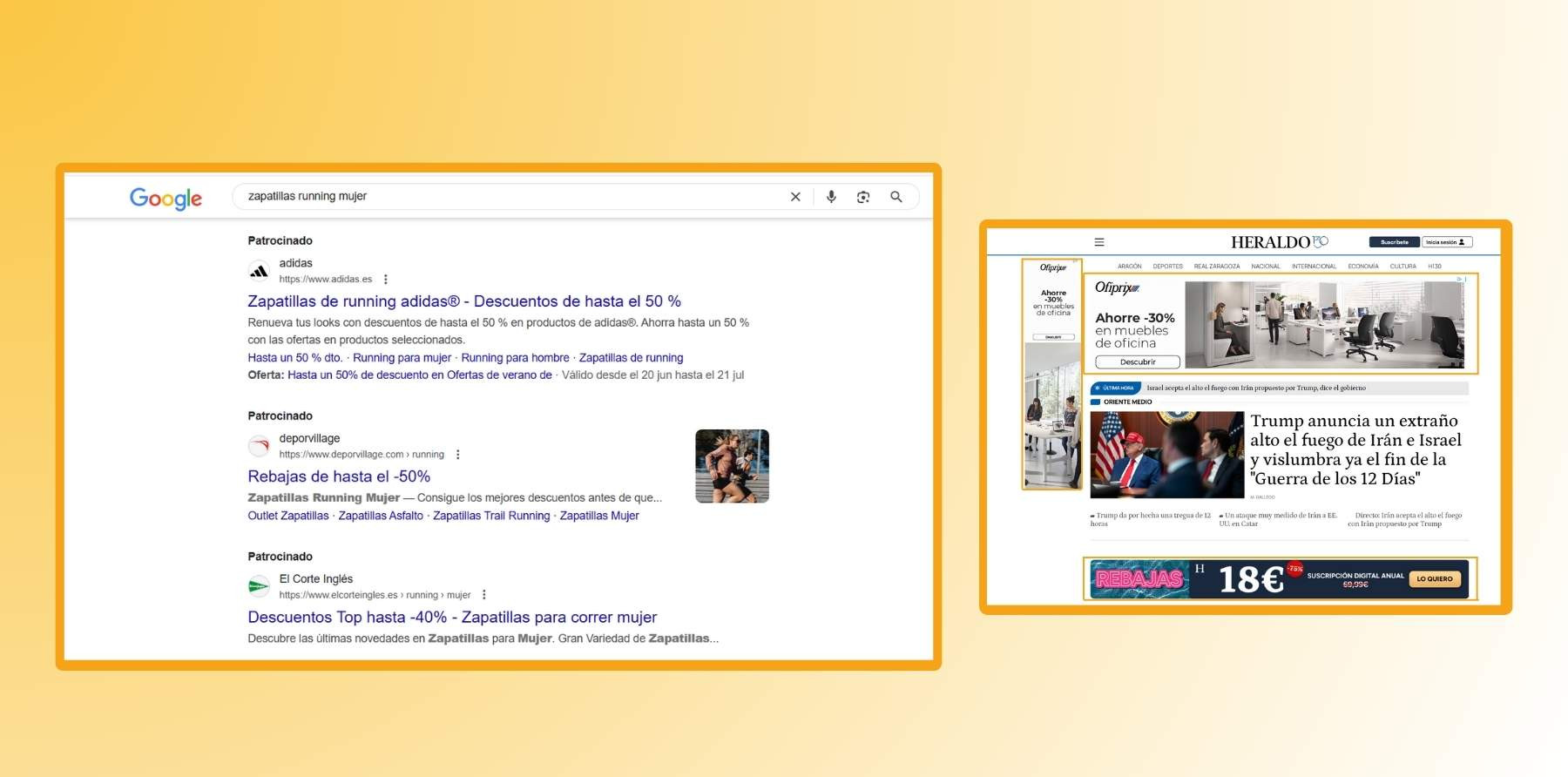1568x777 pixels.
Task: Open three-dot options for the adidas ad
Action: [386, 280]
